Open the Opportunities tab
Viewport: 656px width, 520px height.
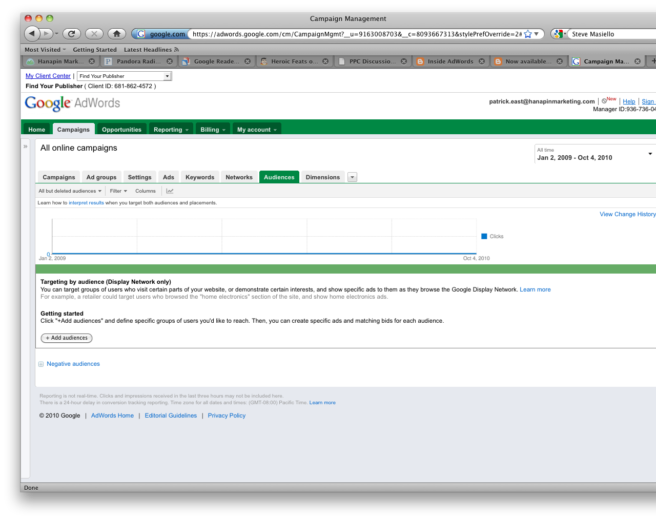tap(121, 130)
